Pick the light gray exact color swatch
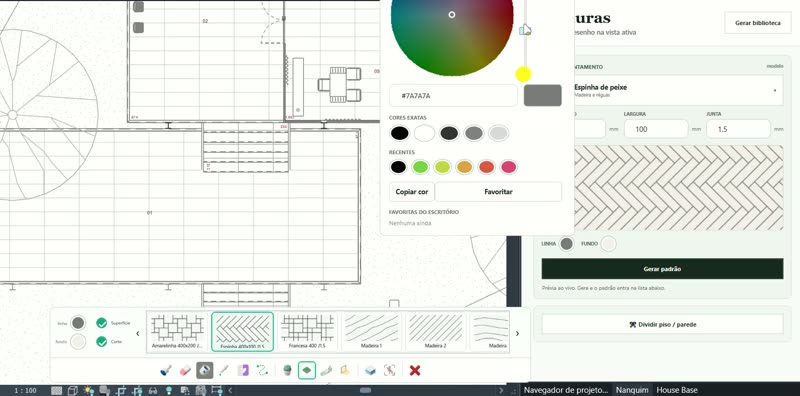 [498, 133]
